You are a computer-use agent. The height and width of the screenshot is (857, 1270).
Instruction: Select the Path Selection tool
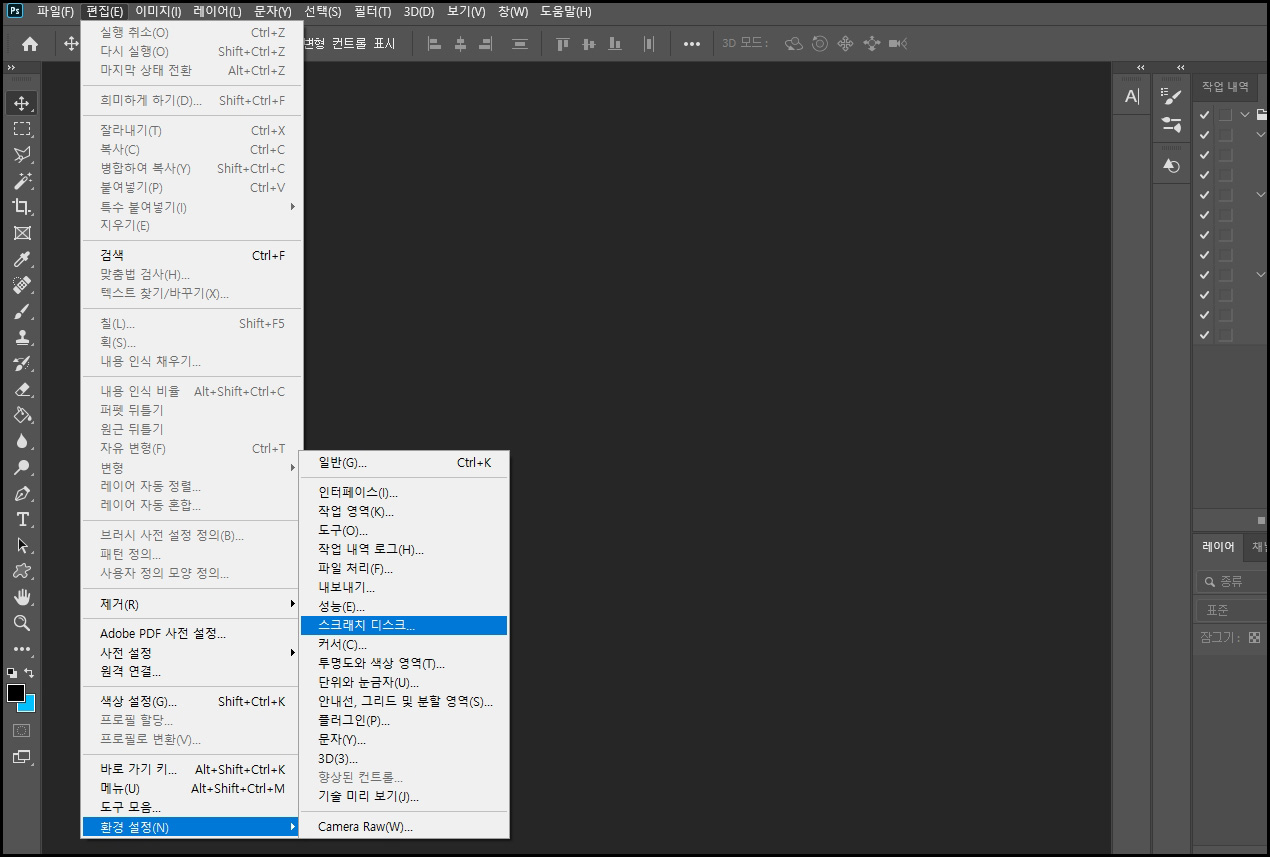[x=22, y=546]
